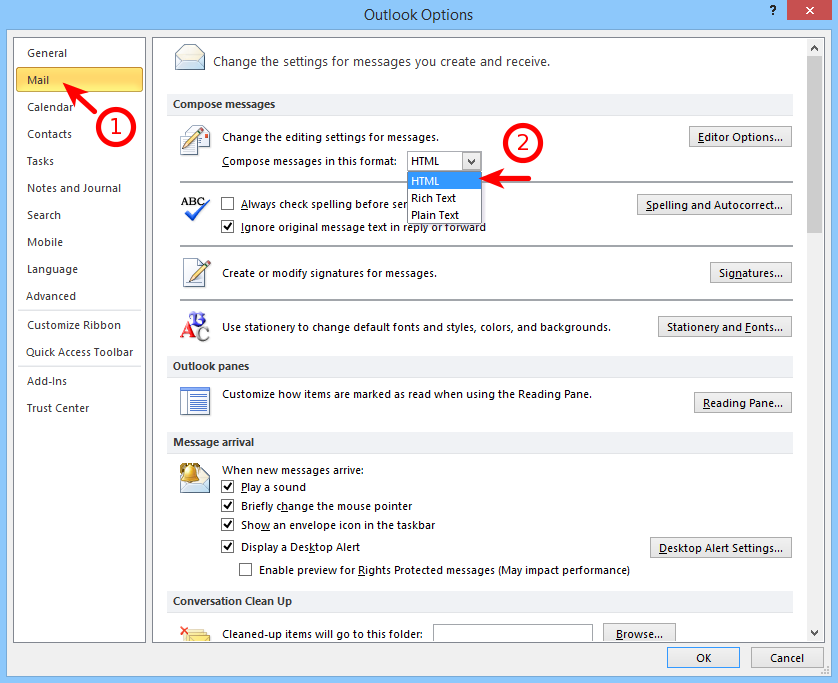Confirm changes with OK
Screen dimensions: 838x683
(703, 658)
